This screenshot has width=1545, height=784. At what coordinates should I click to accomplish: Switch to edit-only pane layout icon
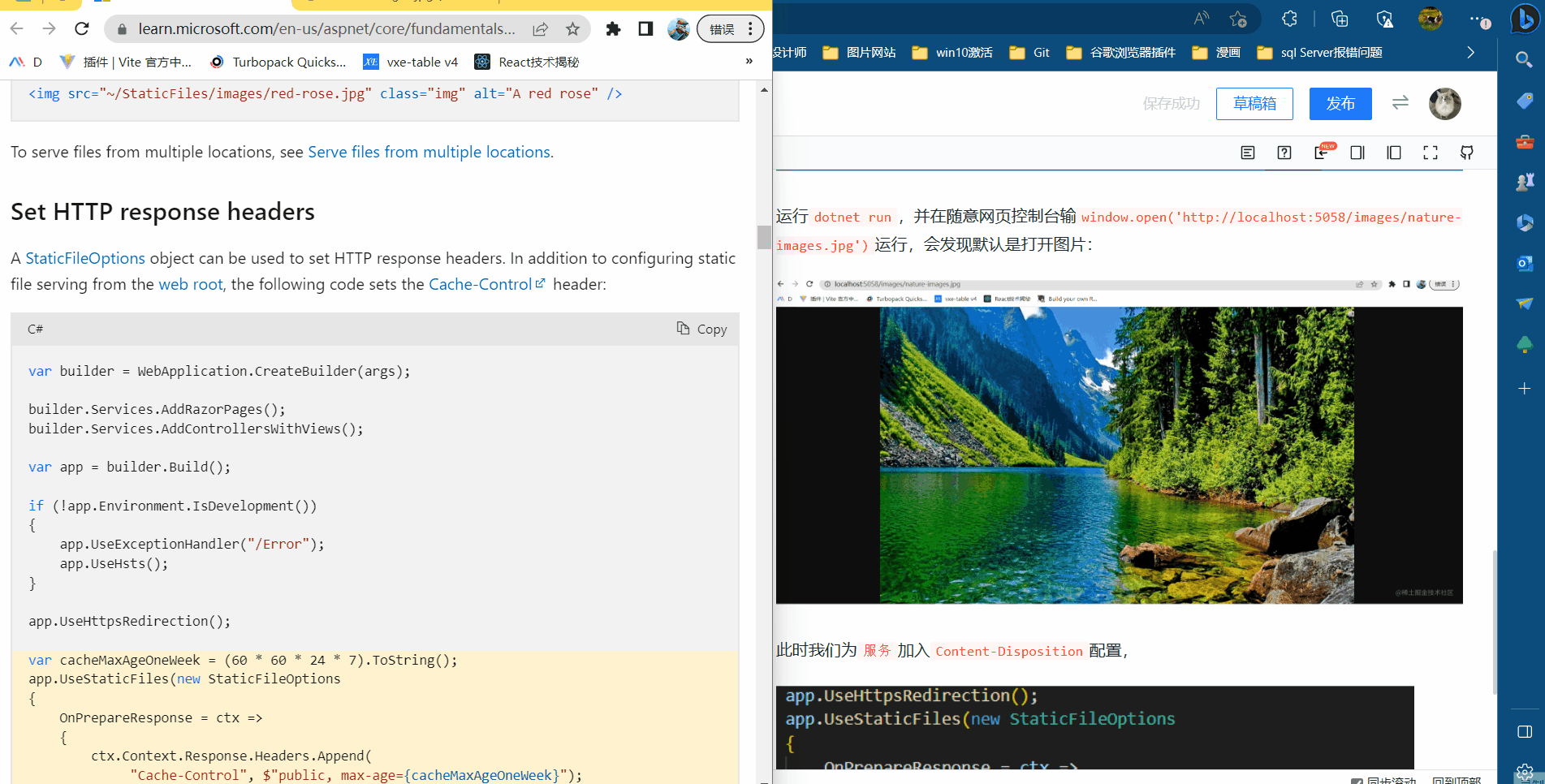[1357, 153]
